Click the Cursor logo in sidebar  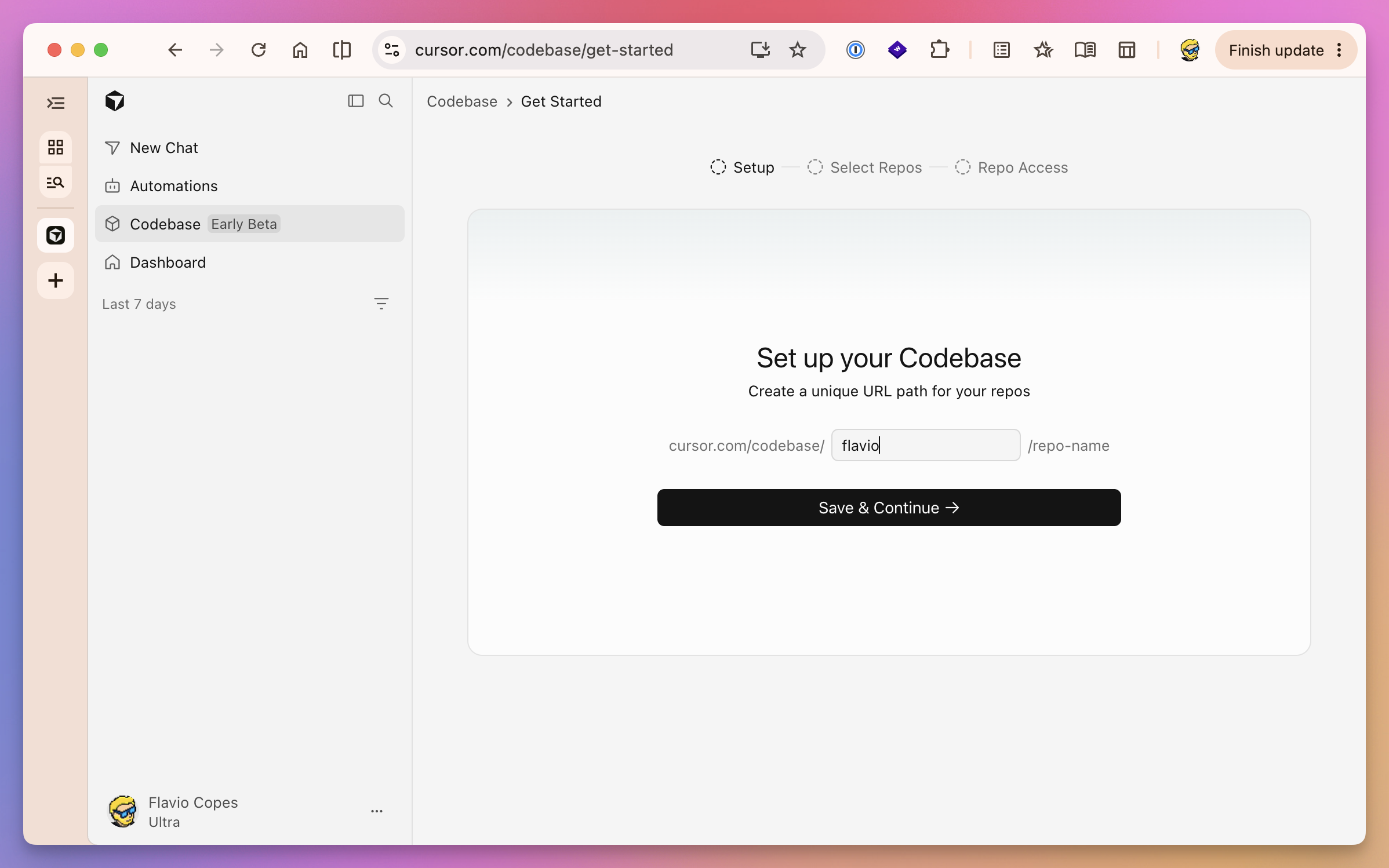[115, 101]
